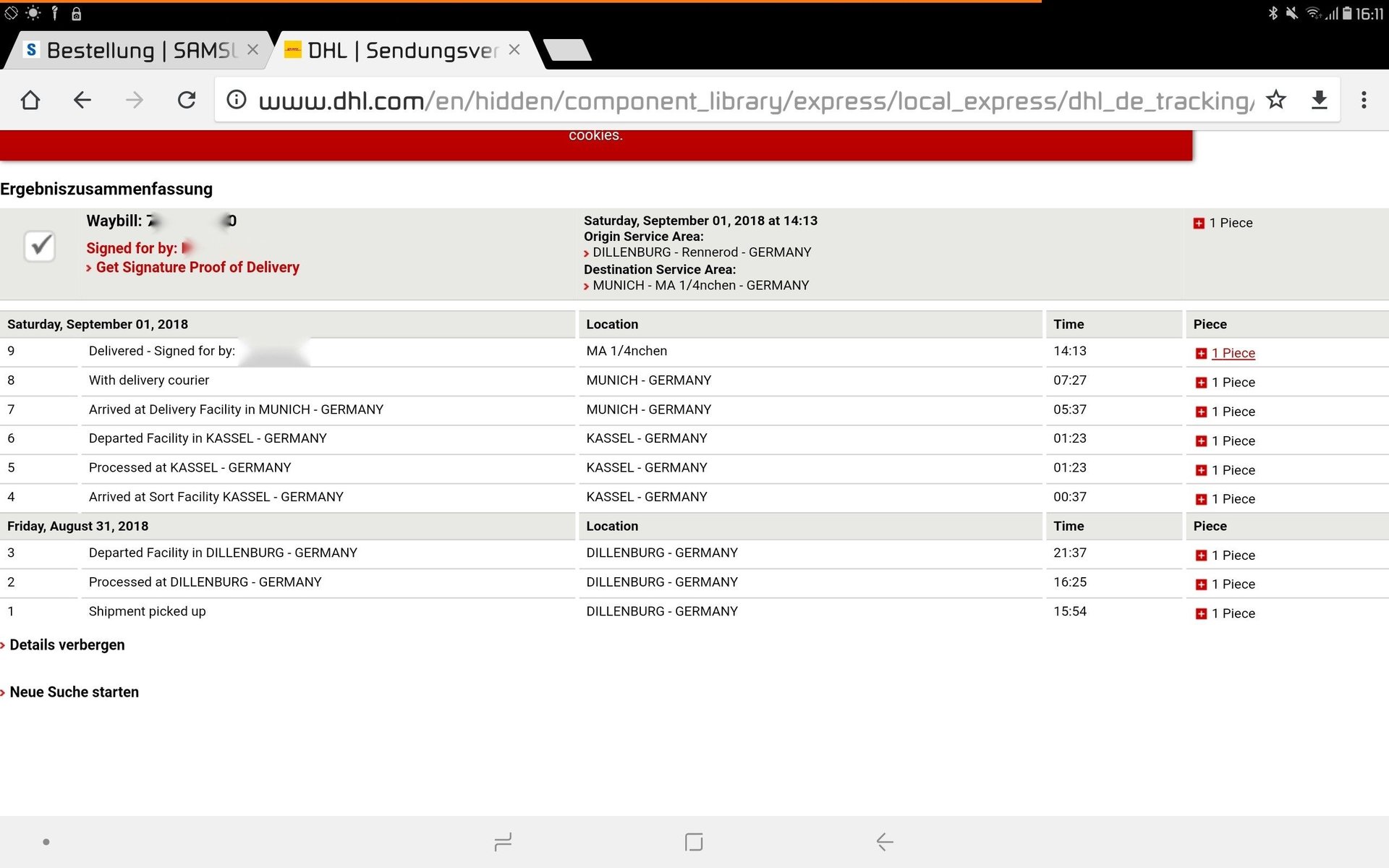Expand piece for Shipment picked up row

pos(1201,613)
